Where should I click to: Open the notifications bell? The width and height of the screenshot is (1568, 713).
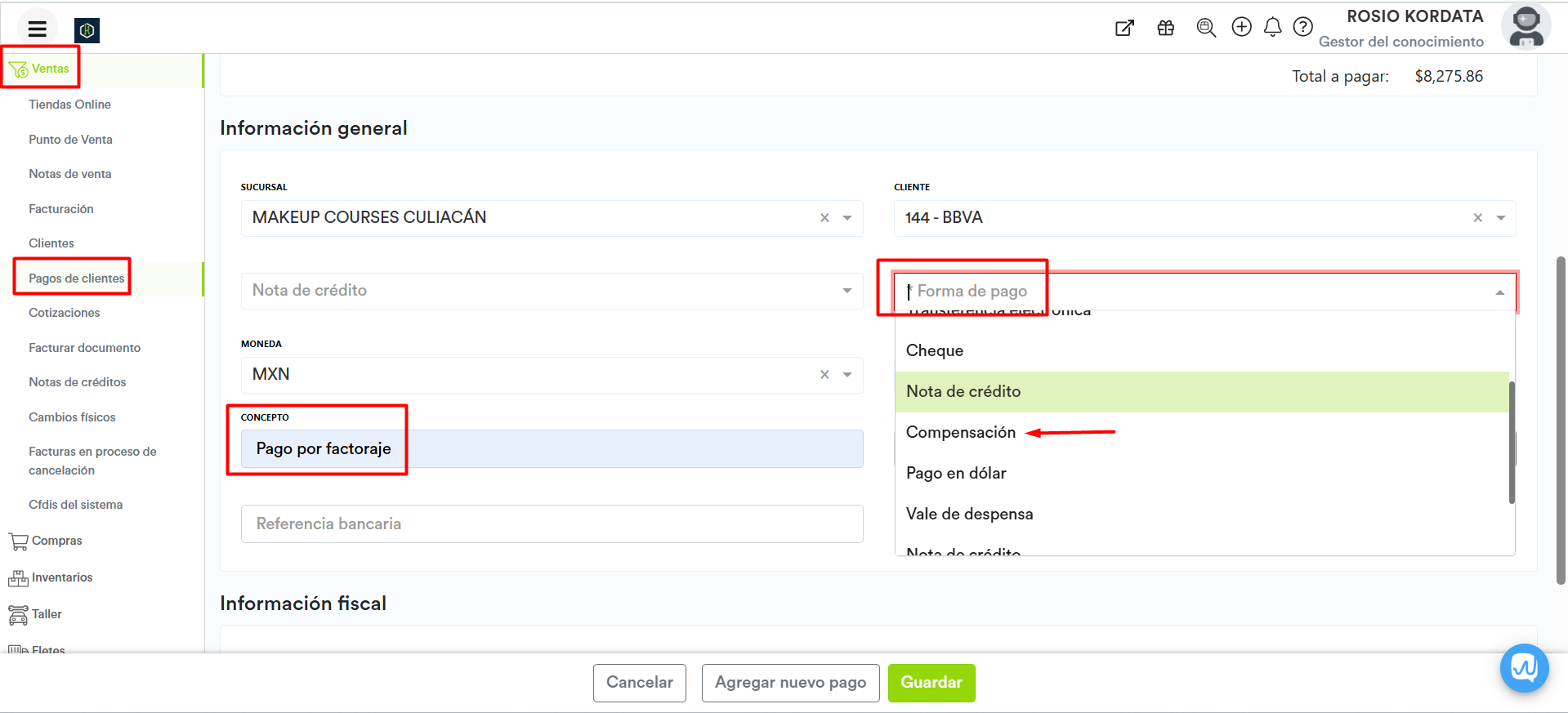pos(1272,28)
